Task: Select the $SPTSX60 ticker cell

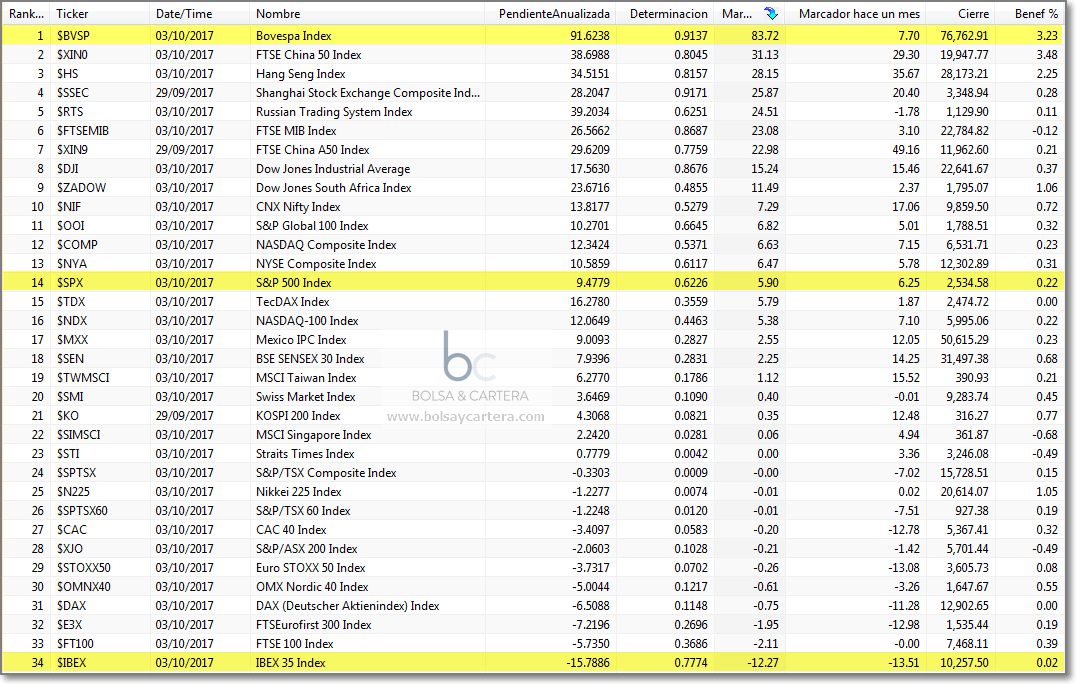Action: (82, 511)
